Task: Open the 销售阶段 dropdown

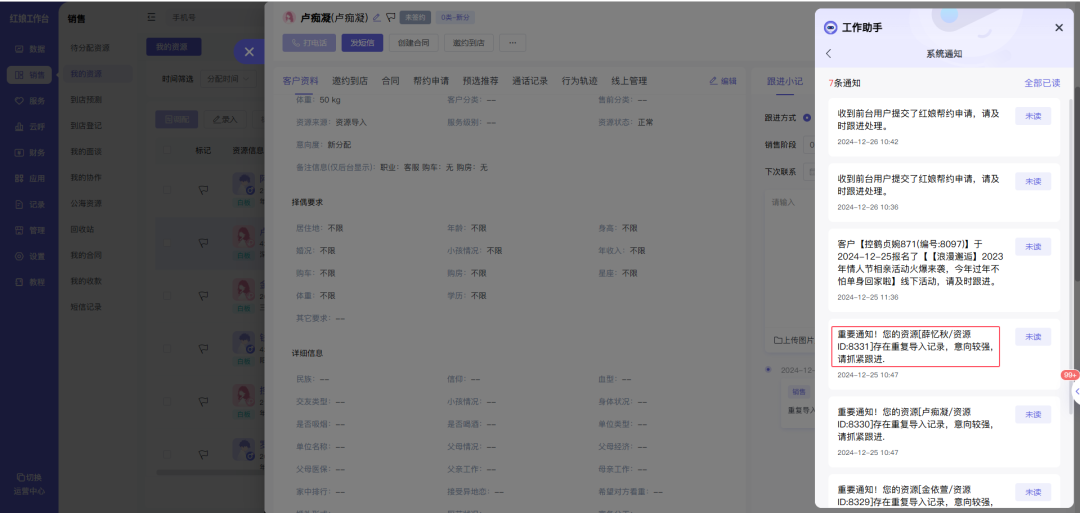Action: click(811, 145)
